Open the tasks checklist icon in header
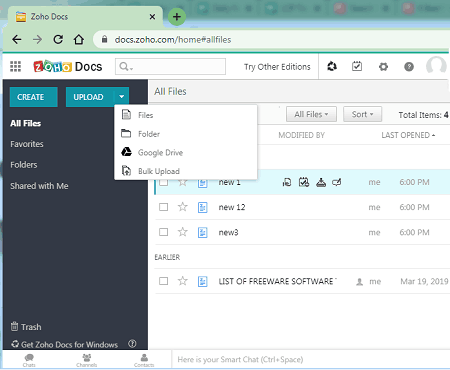Screen dimensions: 450x370 click(x=357, y=66)
